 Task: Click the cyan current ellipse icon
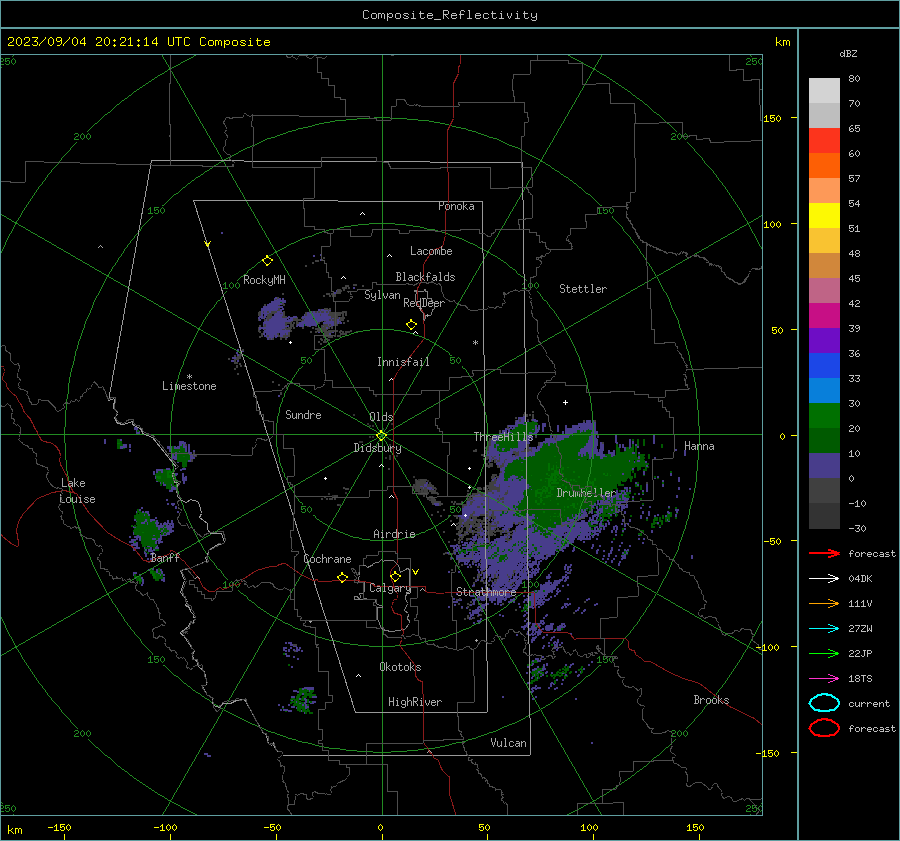point(824,703)
